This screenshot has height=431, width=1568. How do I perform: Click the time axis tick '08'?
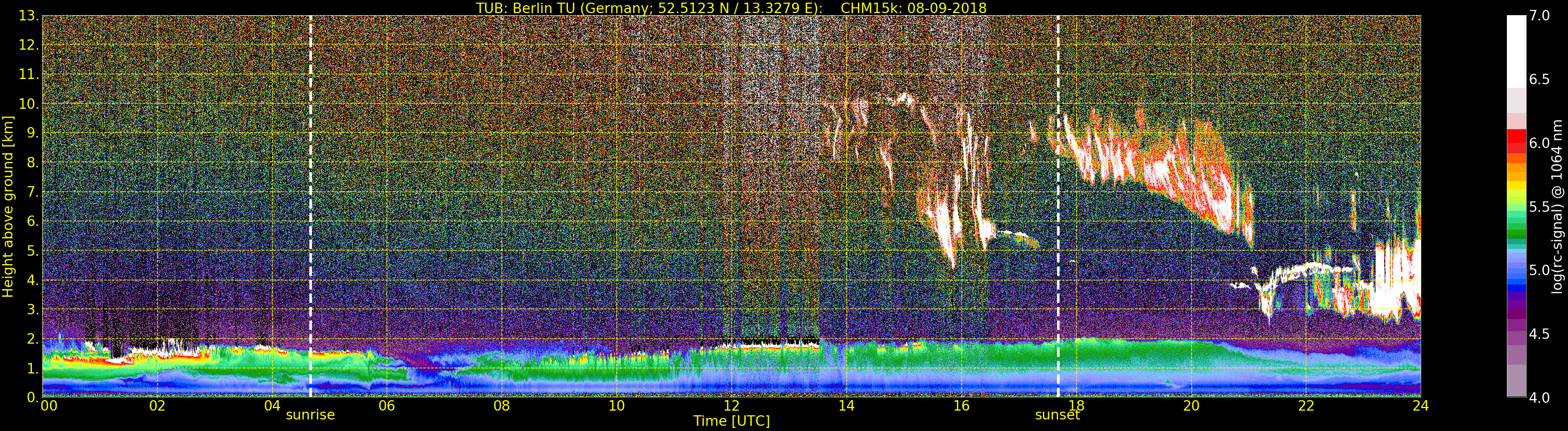click(502, 405)
